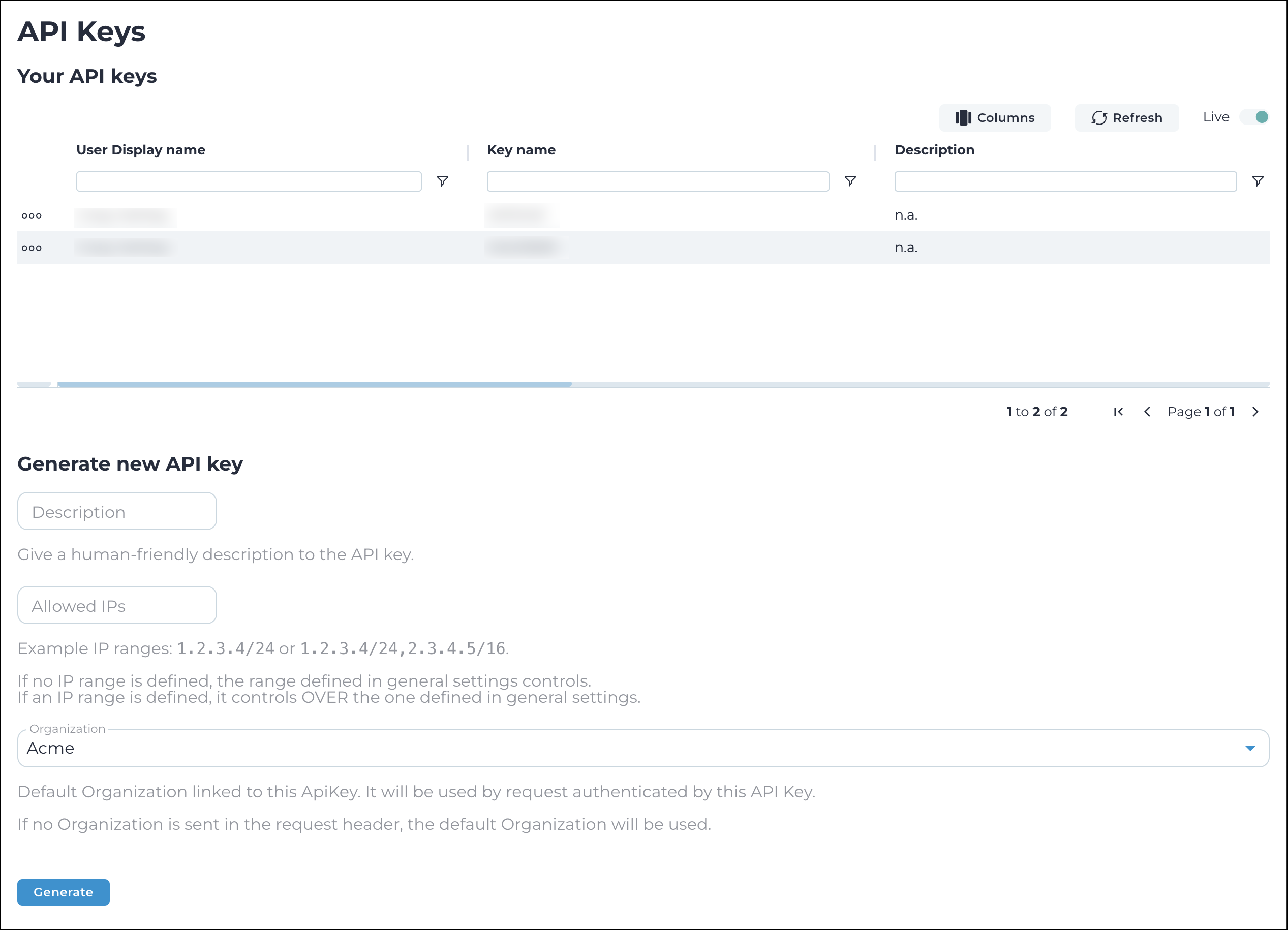Click the User Display name filter icon
This screenshot has height=930, width=1288.
pos(442,181)
